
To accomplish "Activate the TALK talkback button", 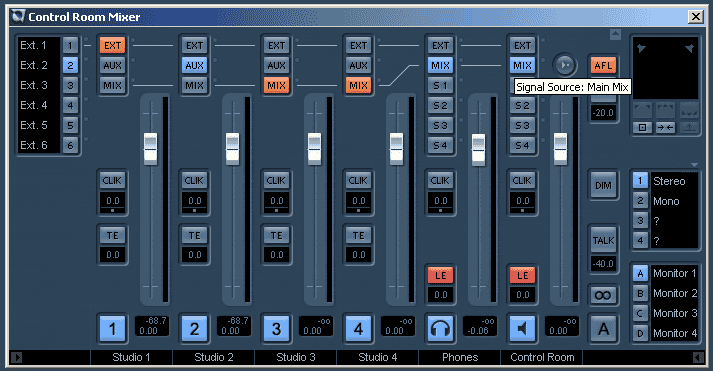I will [603, 241].
